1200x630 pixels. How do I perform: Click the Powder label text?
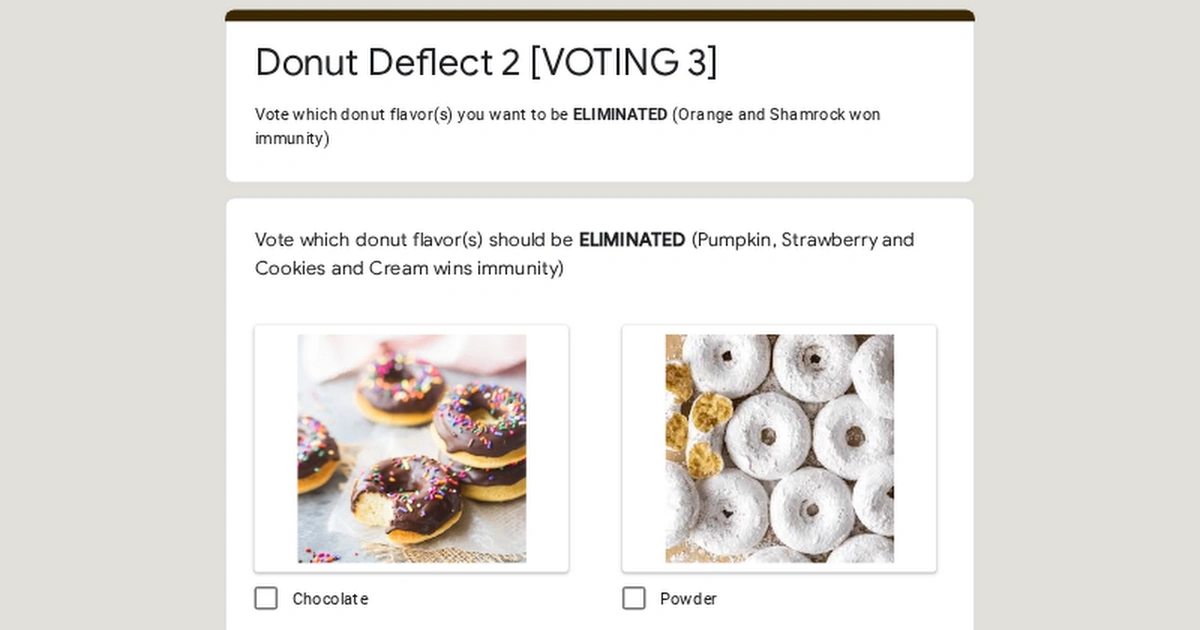688,598
